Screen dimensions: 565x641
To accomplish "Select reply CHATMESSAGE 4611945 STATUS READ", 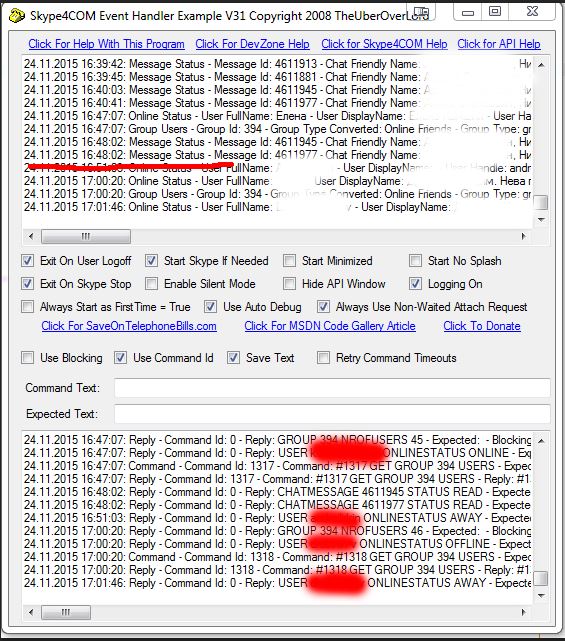I will (x=277, y=492).
